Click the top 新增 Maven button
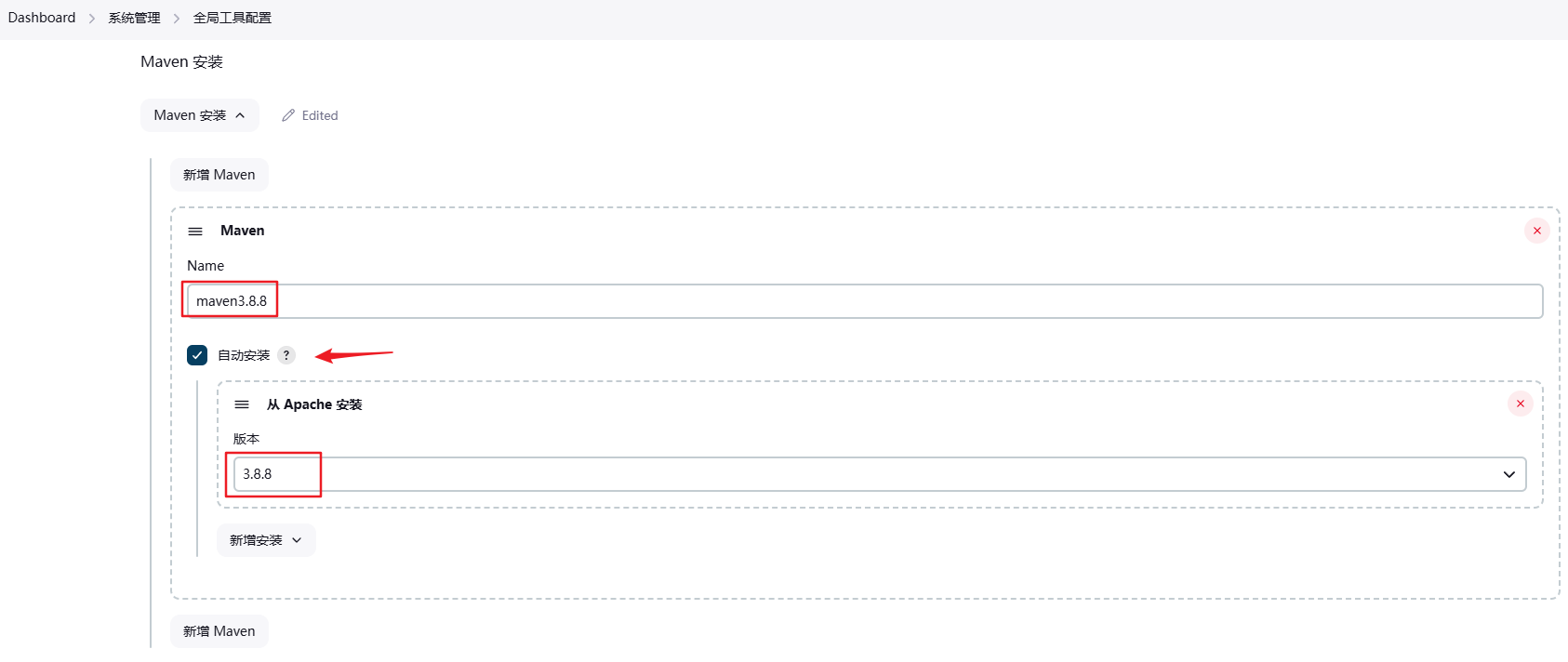1568x662 pixels. [x=219, y=175]
